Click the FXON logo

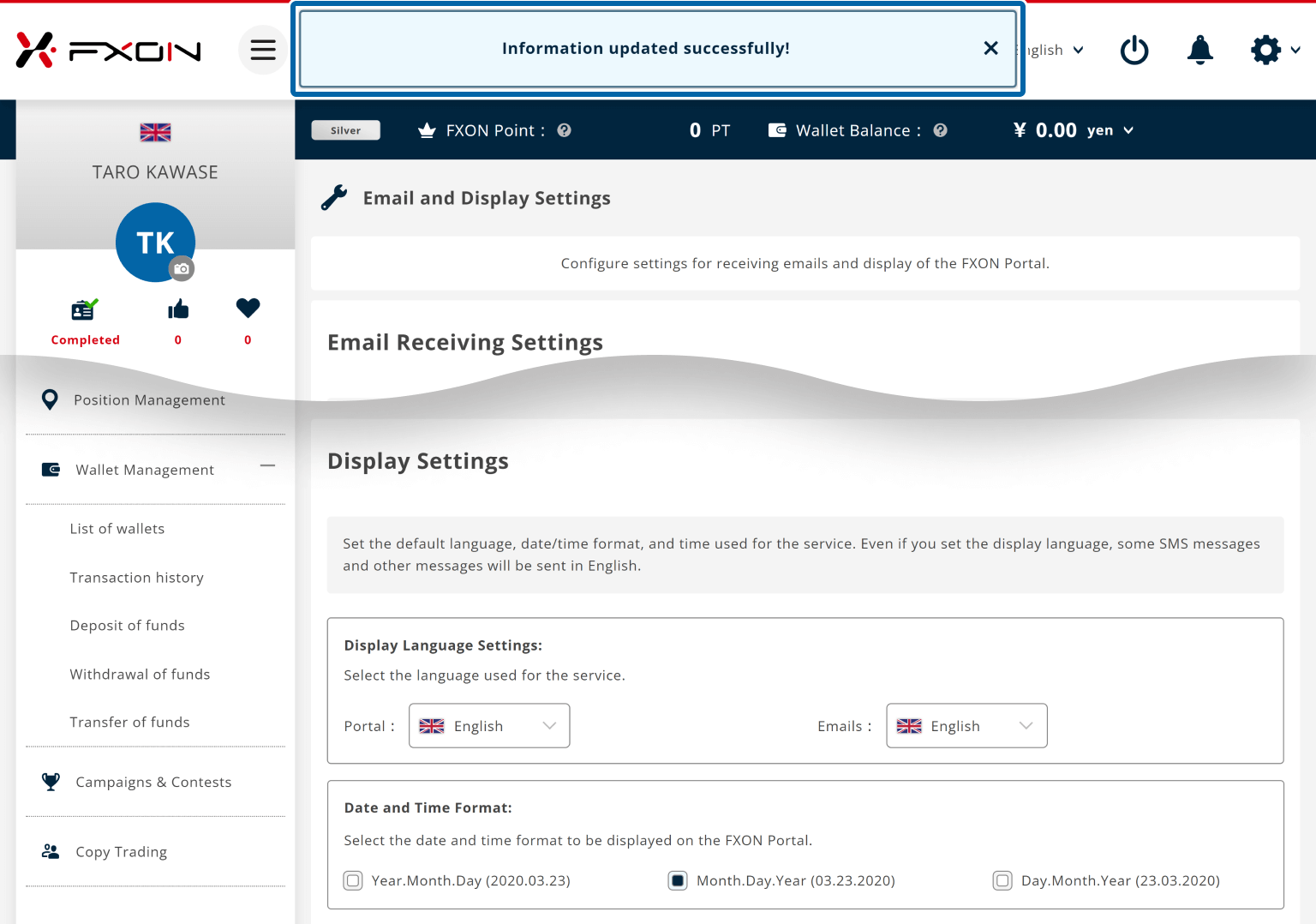(x=109, y=51)
